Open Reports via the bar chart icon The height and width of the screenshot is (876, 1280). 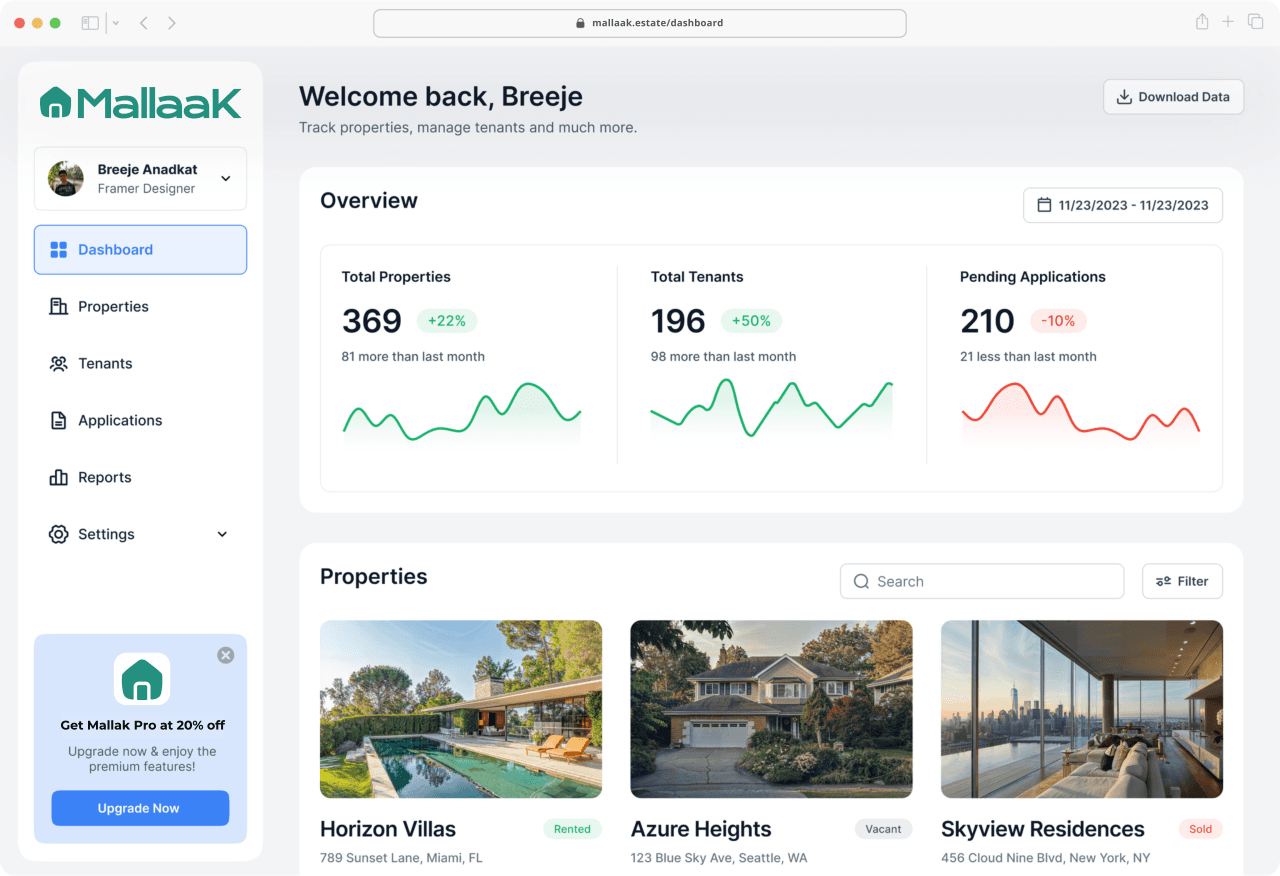(x=58, y=478)
